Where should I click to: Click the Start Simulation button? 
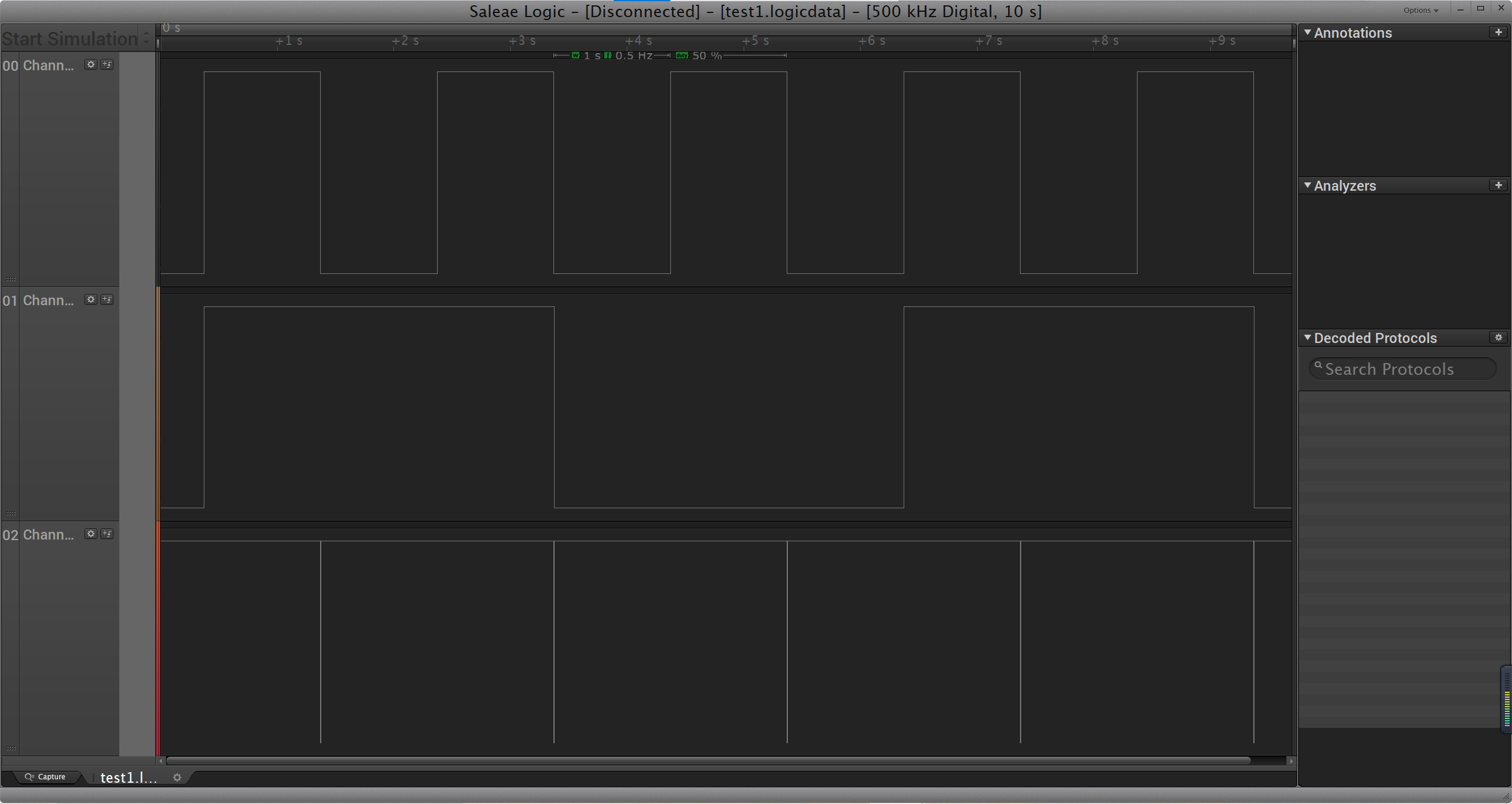pyautogui.click(x=70, y=38)
